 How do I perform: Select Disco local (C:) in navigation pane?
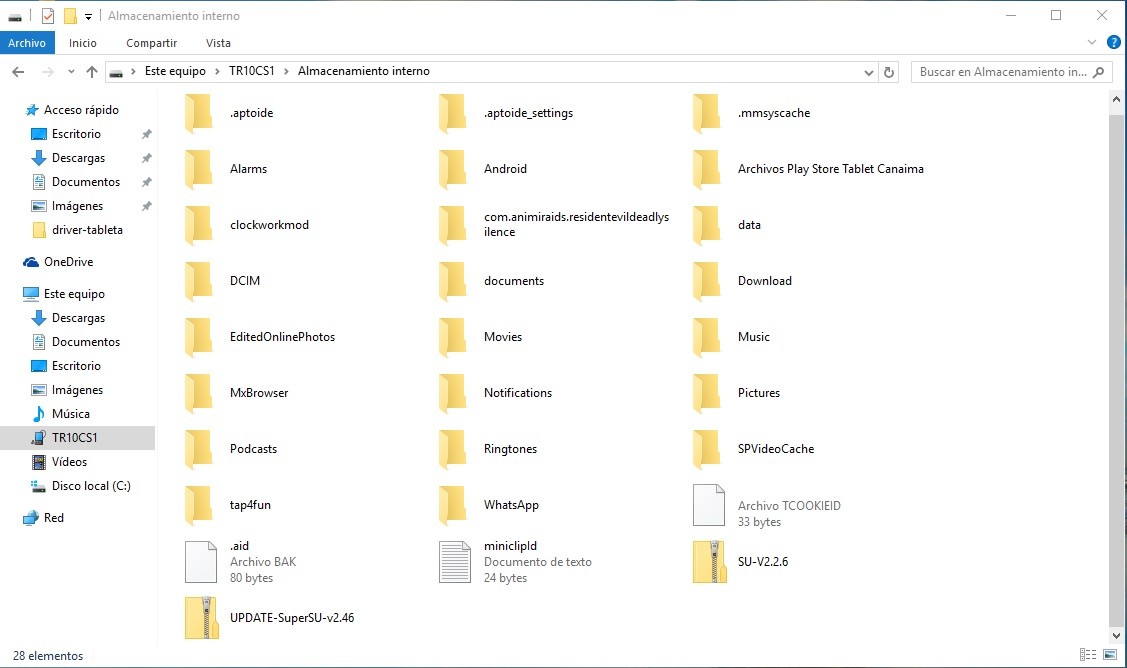91,486
